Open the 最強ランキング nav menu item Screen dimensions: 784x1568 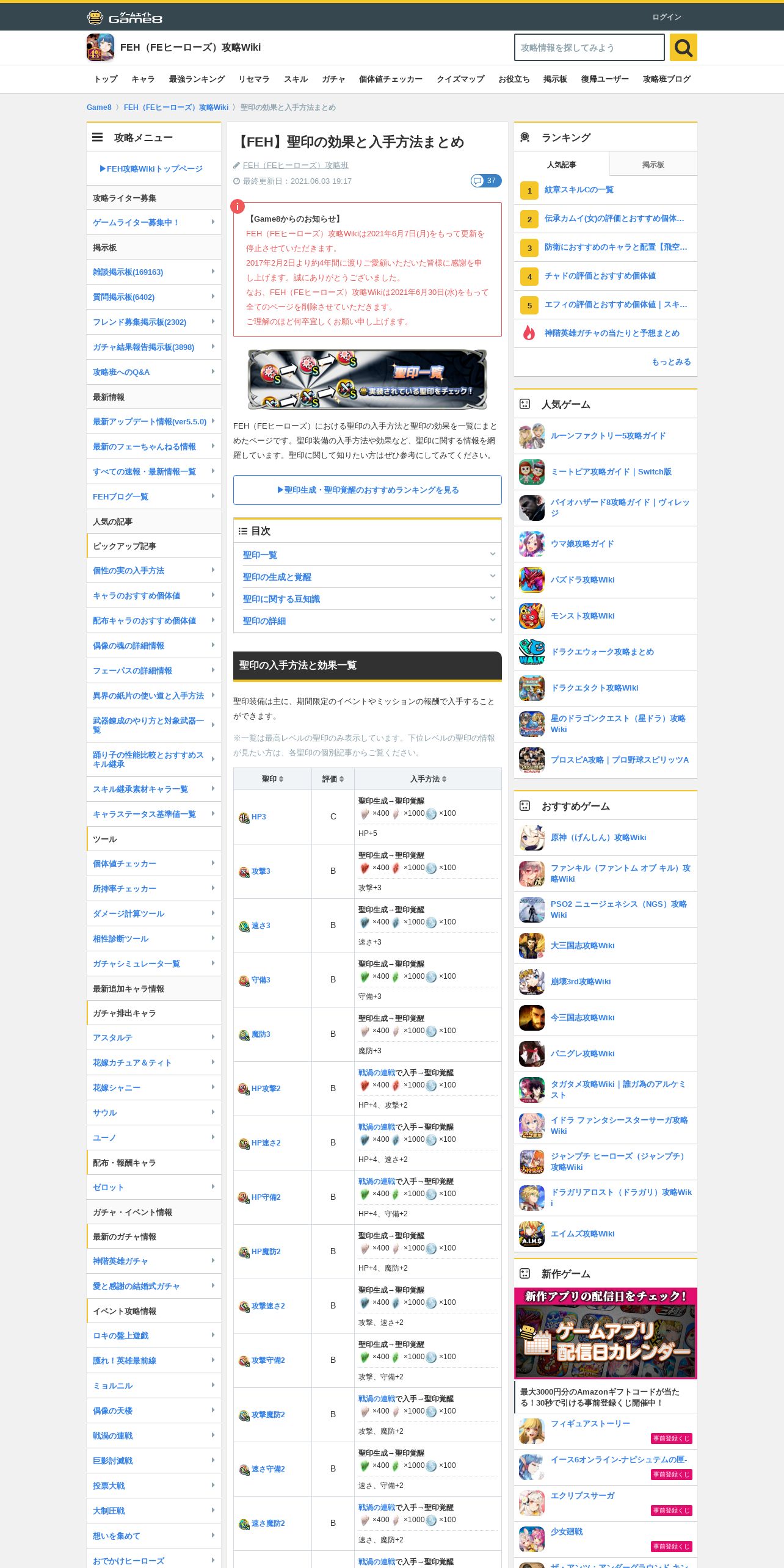pyautogui.click(x=197, y=79)
